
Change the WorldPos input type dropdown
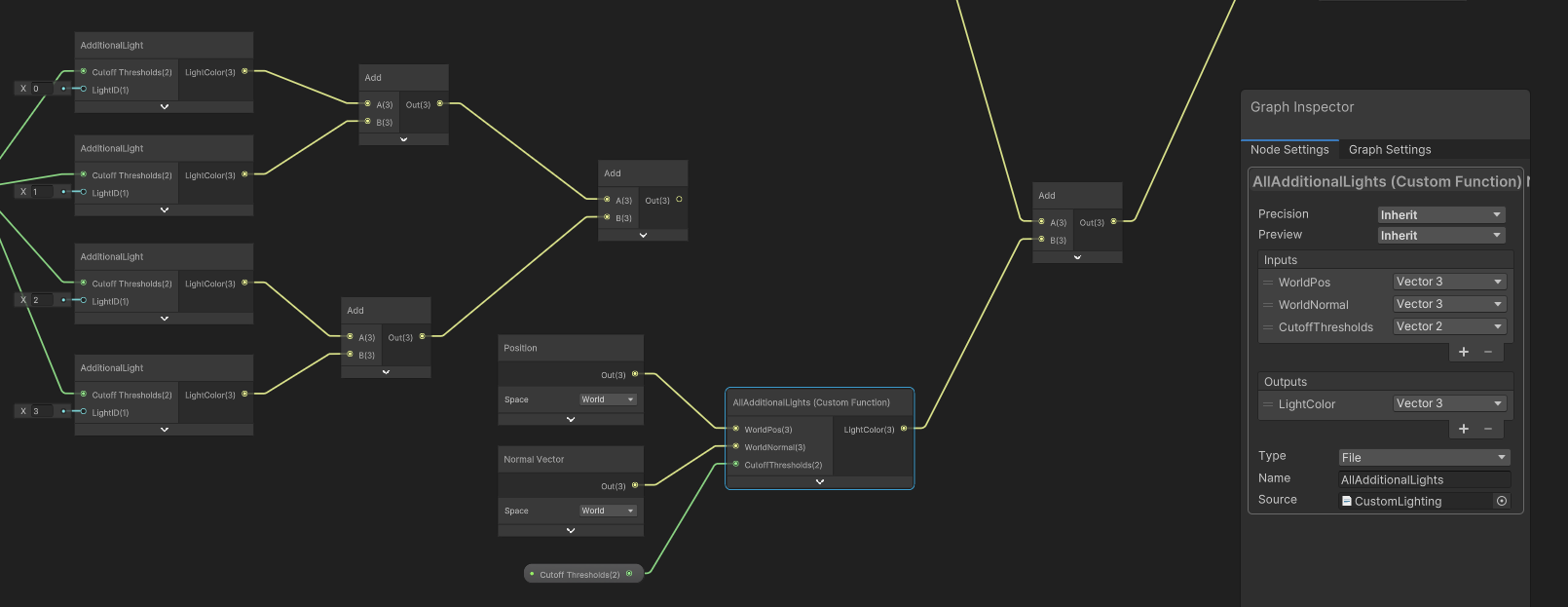tap(1449, 282)
